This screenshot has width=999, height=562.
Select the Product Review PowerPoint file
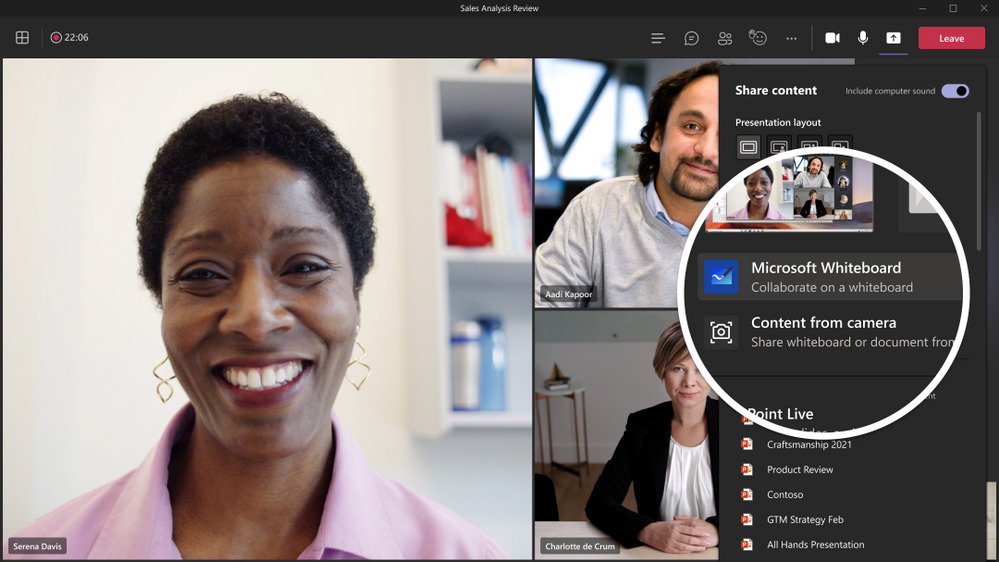point(799,469)
